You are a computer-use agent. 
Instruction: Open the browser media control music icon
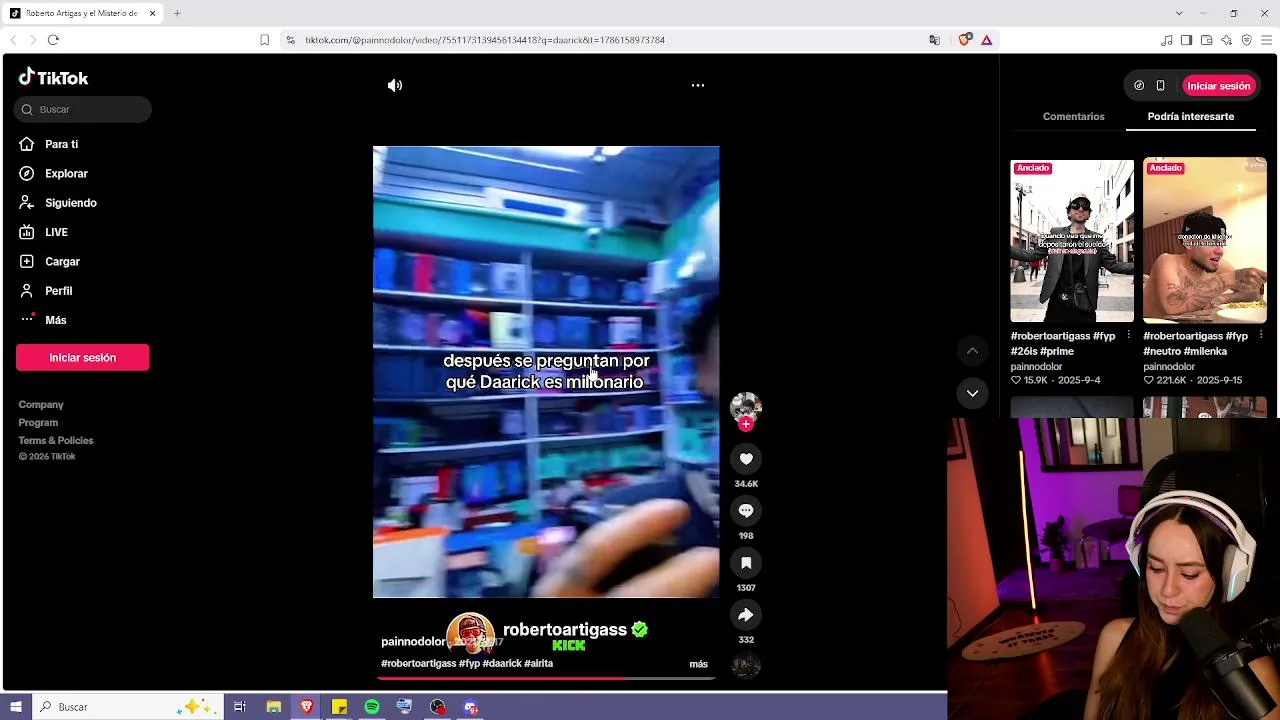[1166, 40]
